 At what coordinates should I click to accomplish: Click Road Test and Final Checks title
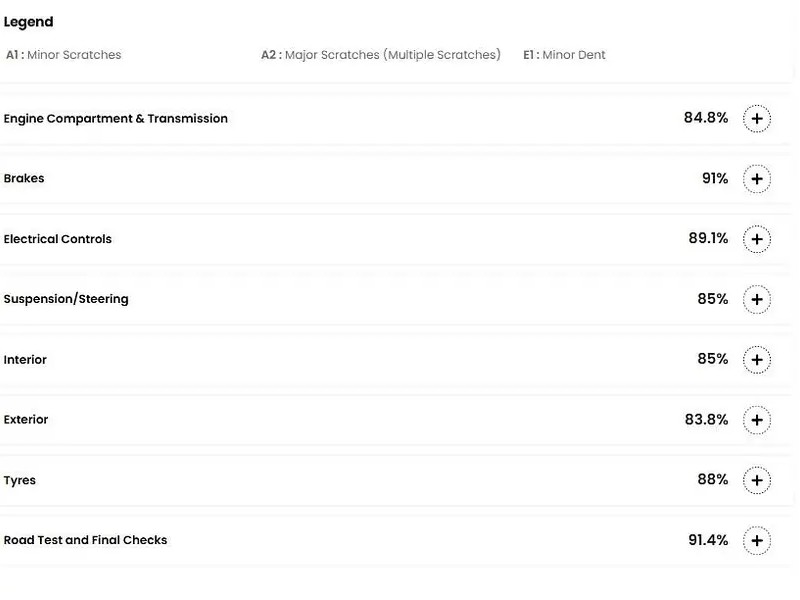coord(86,541)
